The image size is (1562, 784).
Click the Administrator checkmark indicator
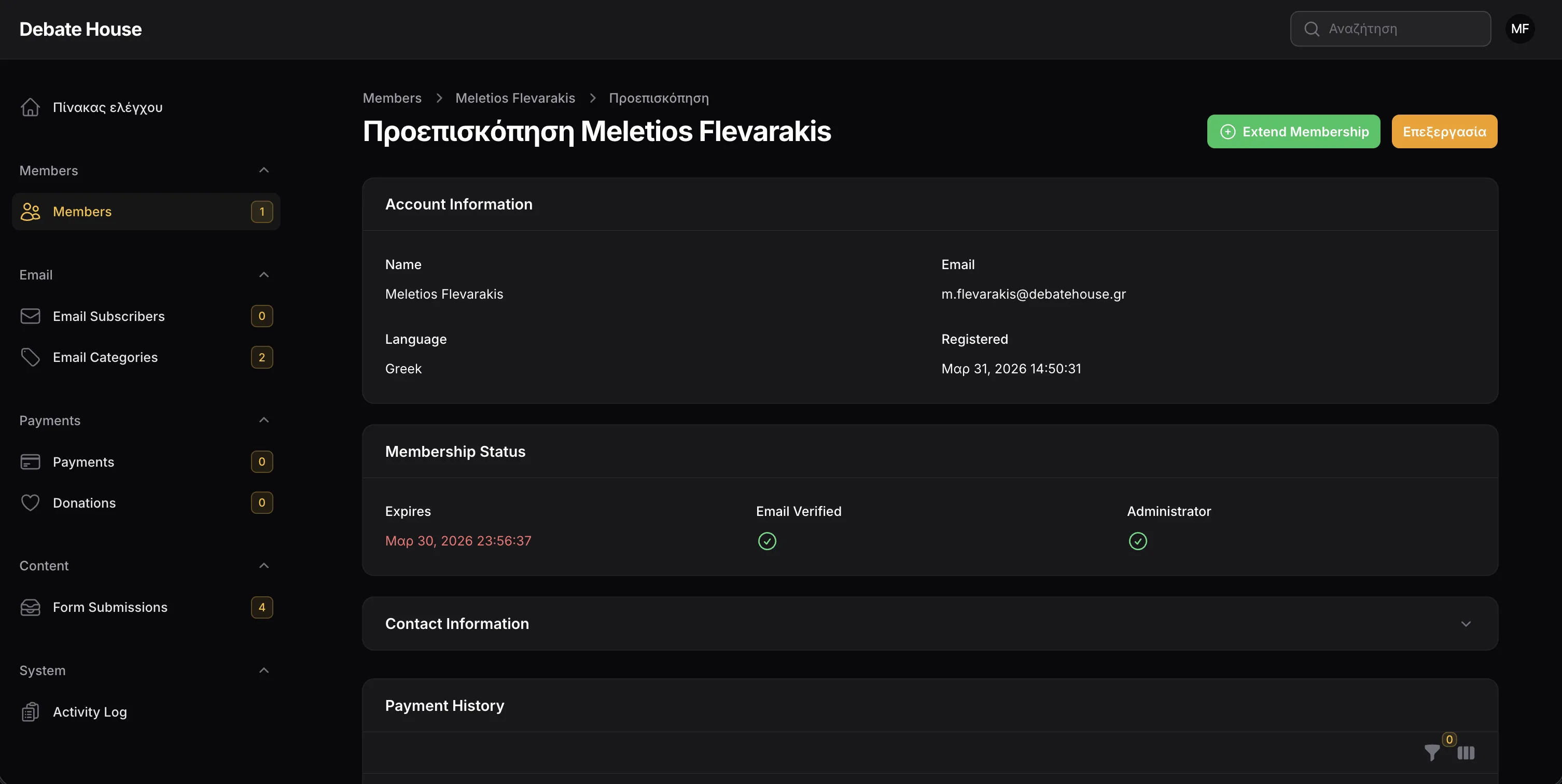[1138, 541]
